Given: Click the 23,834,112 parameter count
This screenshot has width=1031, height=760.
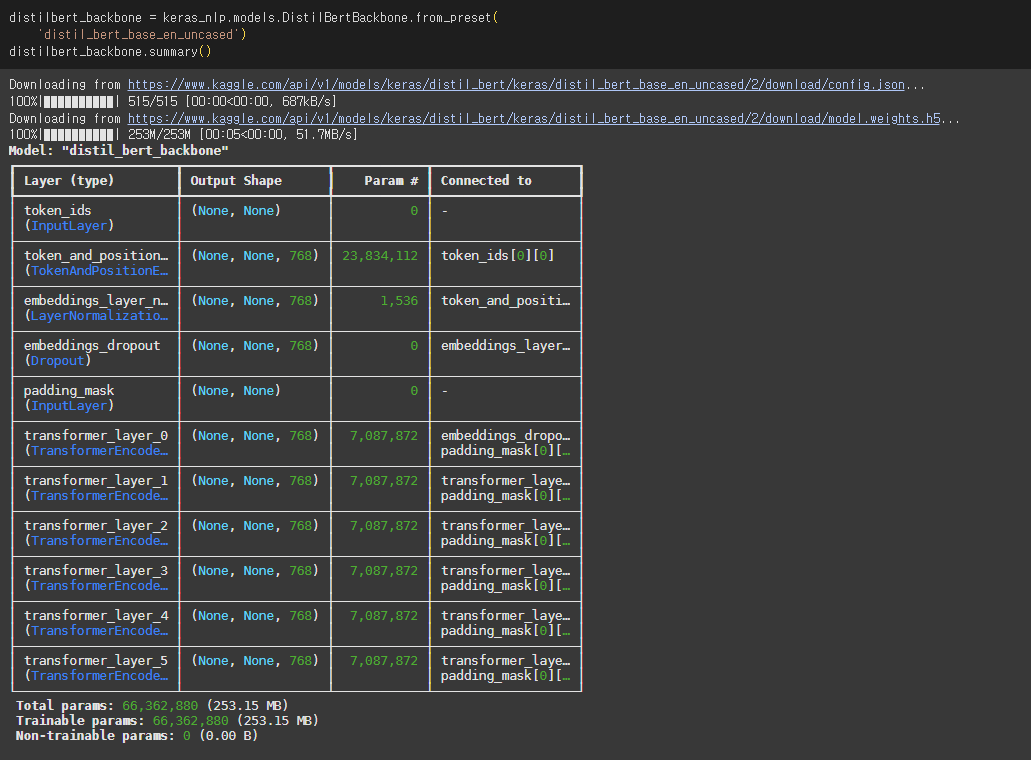Looking at the screenshot, I should click(380, 256).
